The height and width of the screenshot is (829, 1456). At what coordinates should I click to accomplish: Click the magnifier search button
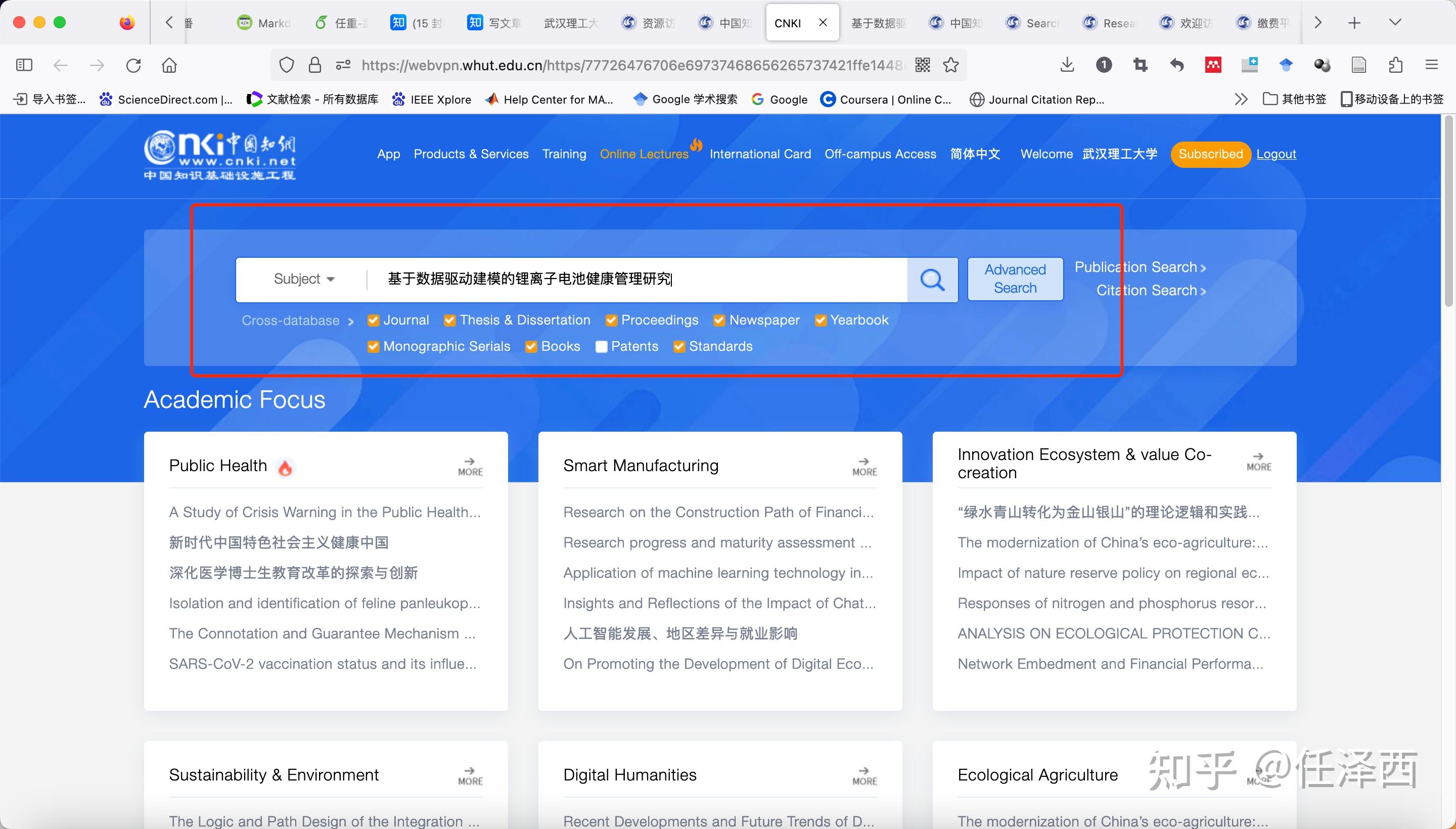coord(932,280)
